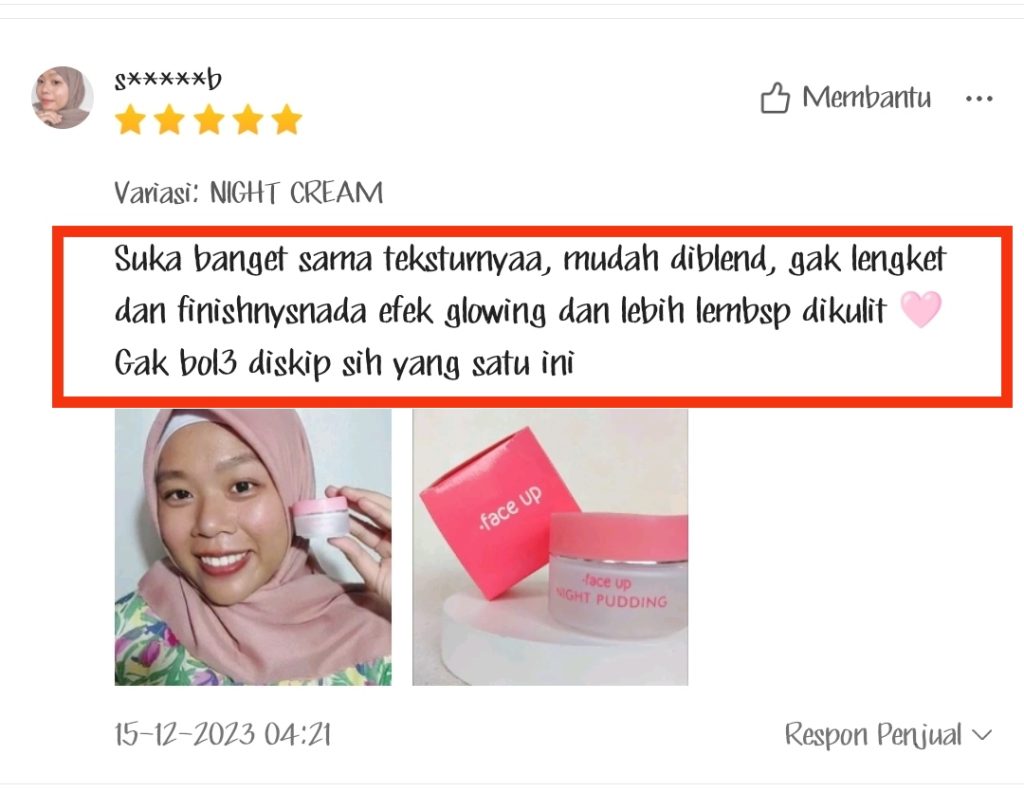The height and width of the screenshot is (792, 1024).
Task: Click the first yellow rating star
Action: pyautogui.click(x=131, y=120)
